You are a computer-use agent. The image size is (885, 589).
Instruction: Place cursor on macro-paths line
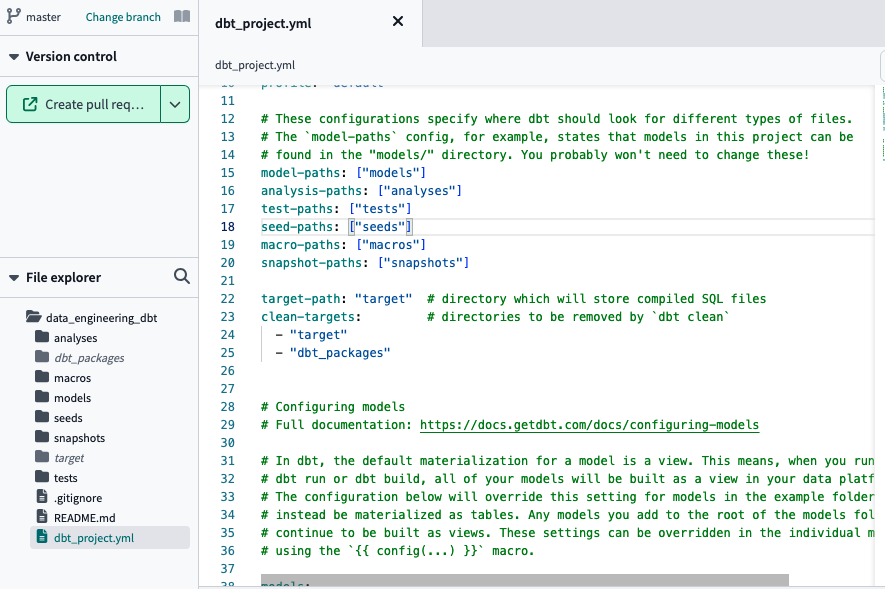tap(343, 245)
